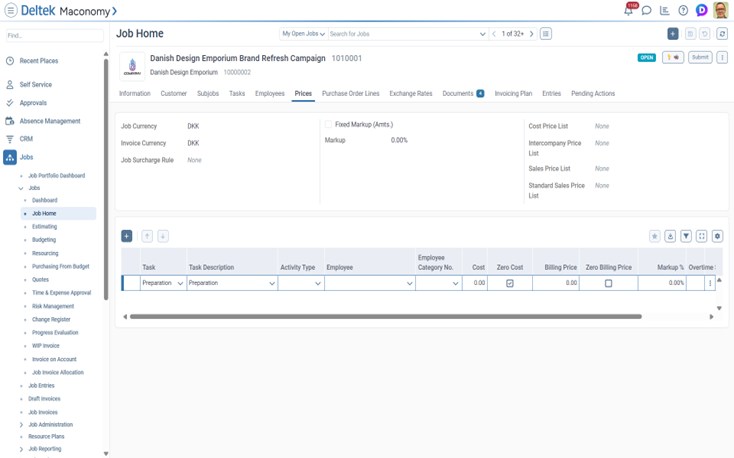The image size is (734, 458).
Task: Open CRM in sidebar
Action: (x=26, y=139)
